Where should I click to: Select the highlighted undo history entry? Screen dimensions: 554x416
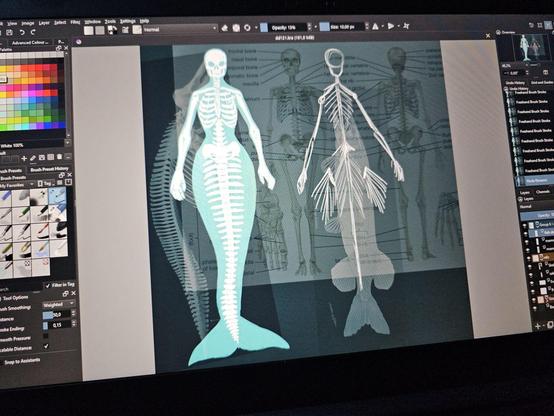coord(536,181)
